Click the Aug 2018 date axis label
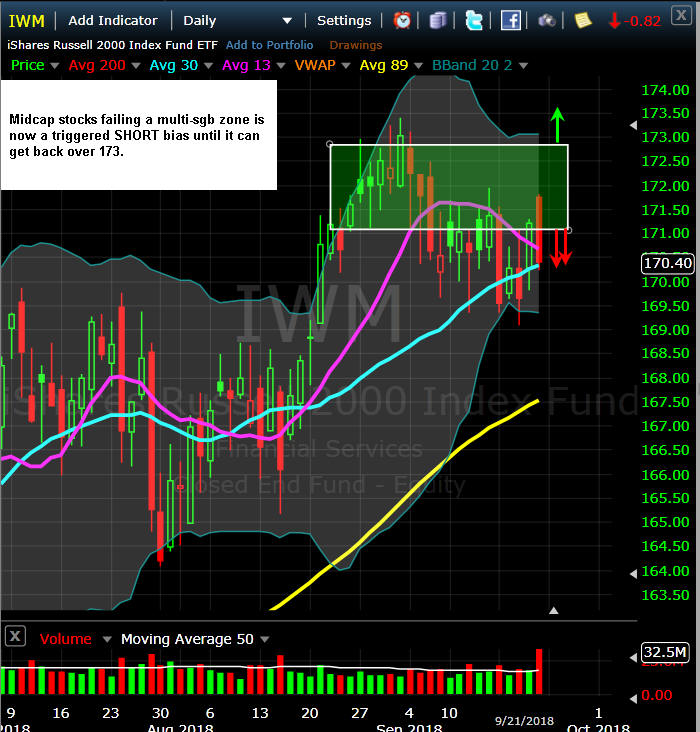 click(180, 727)
